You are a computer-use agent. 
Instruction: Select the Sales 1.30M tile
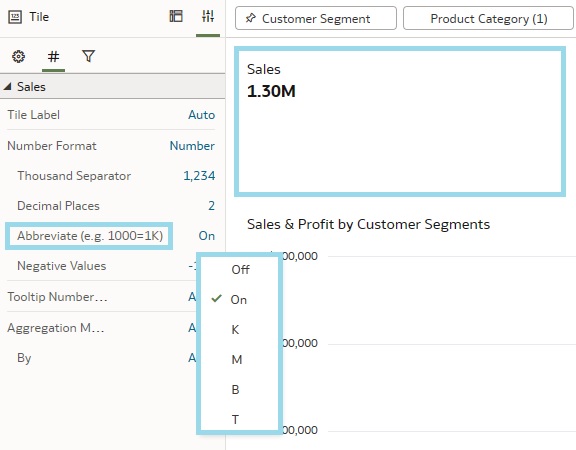400,122
